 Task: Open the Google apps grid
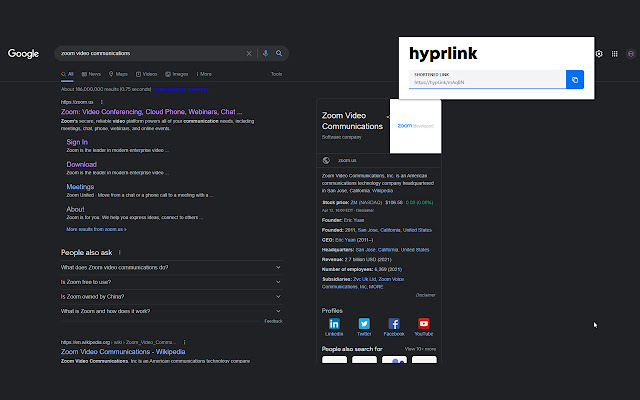pos(614,53)
